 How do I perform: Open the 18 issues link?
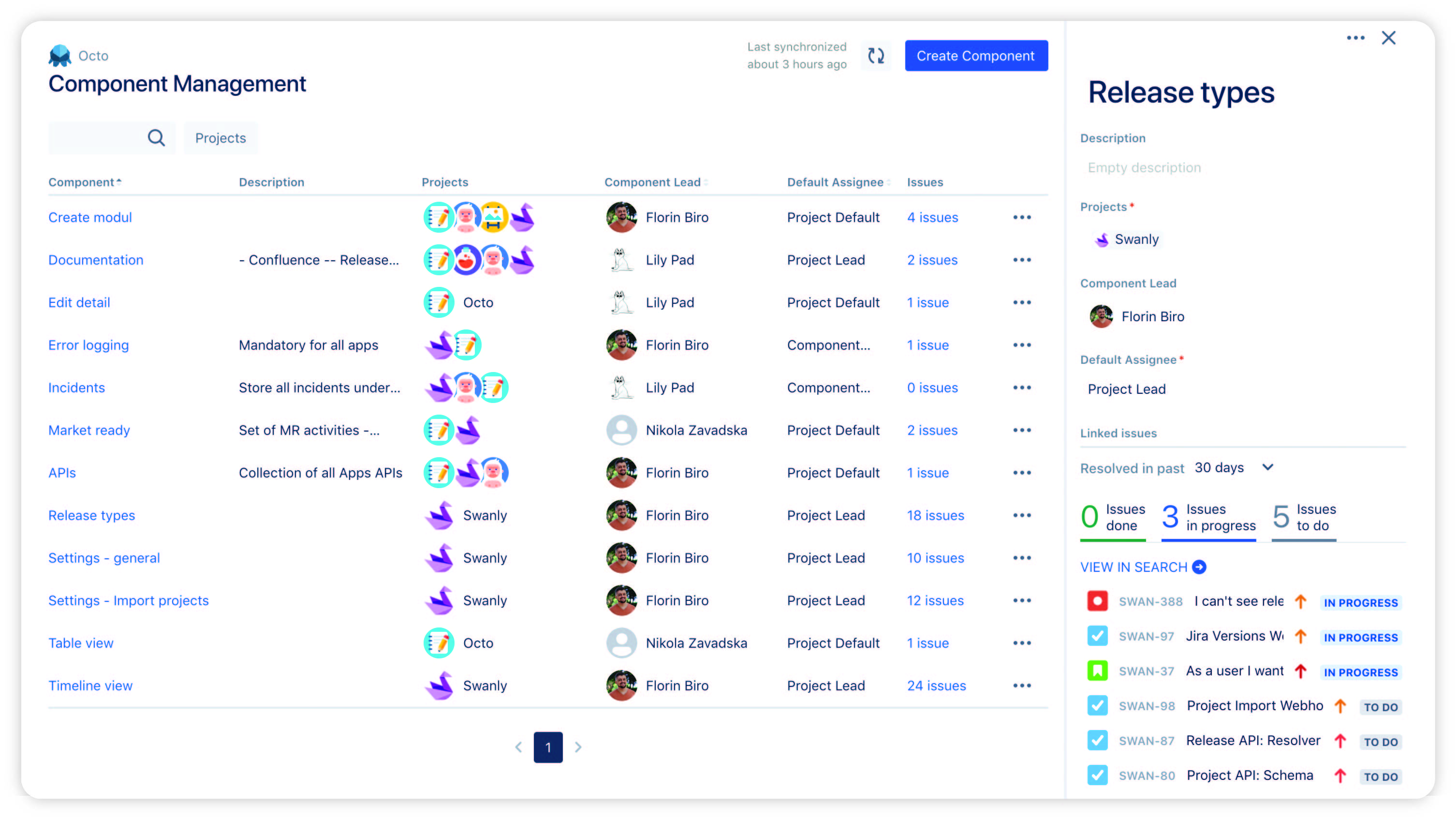(x=935, y=515)
